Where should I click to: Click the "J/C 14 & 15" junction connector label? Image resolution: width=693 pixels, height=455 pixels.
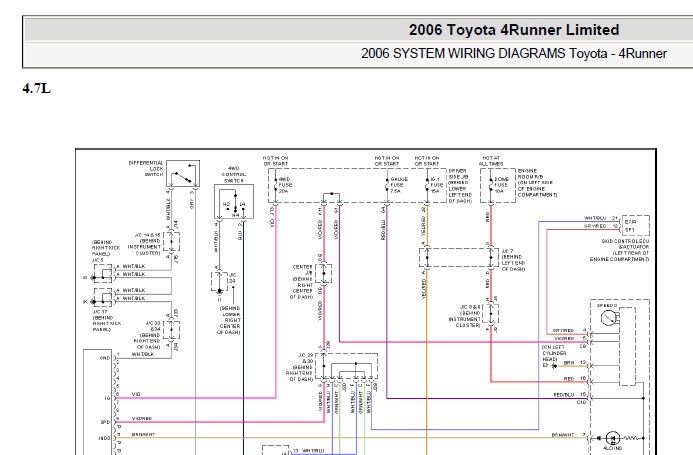144,244
